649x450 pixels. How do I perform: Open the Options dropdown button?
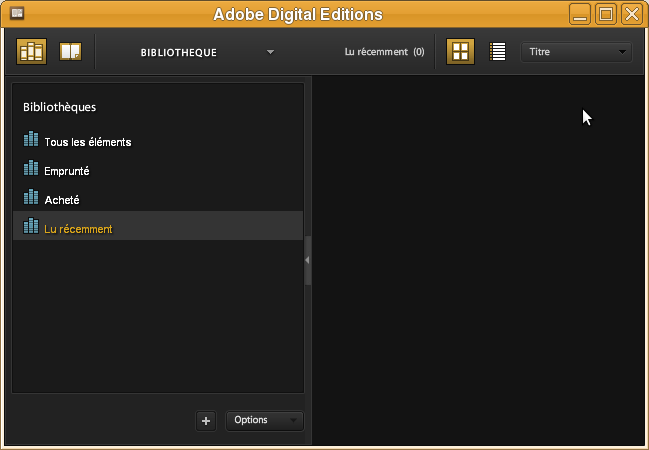(x=264, y=421)
